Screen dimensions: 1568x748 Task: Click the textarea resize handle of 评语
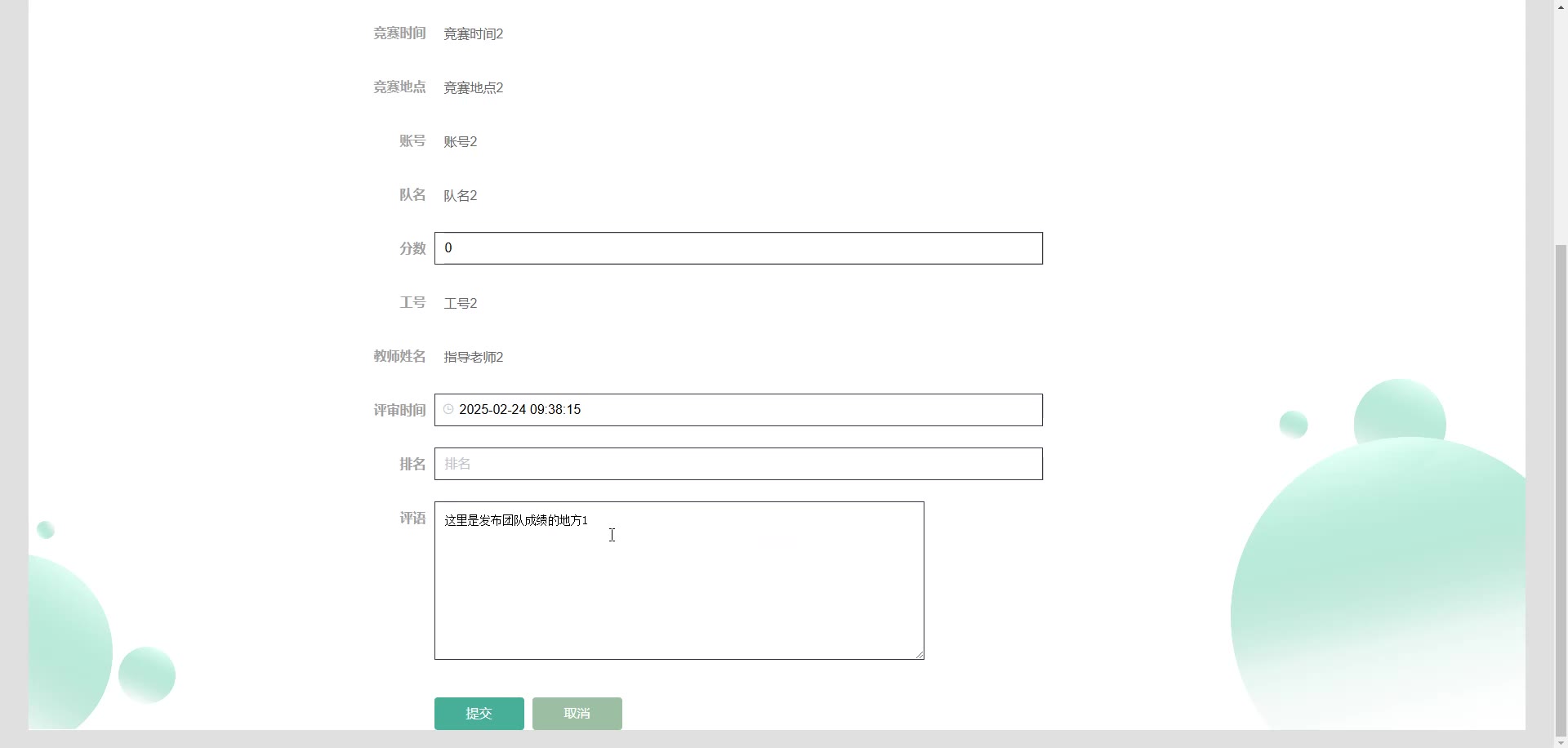click(919, 654)
